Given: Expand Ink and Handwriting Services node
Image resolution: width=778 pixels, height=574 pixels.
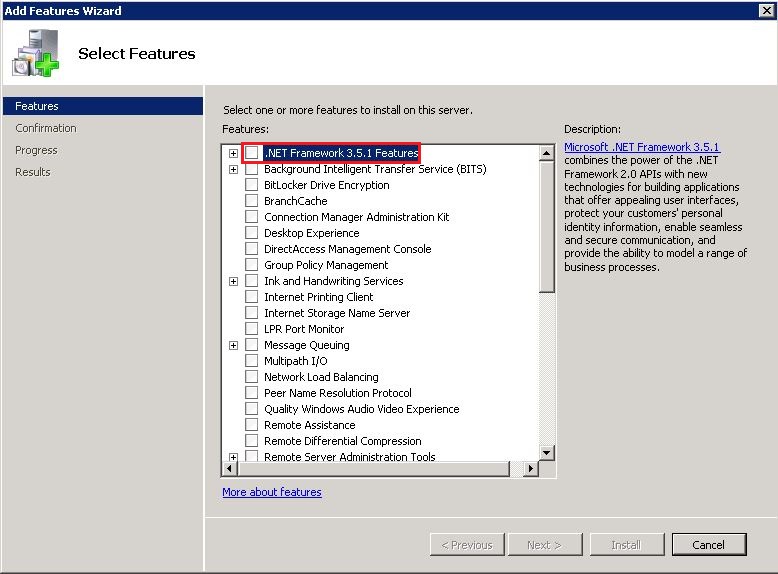Looking at the screenshot, I should coord(233,281).
